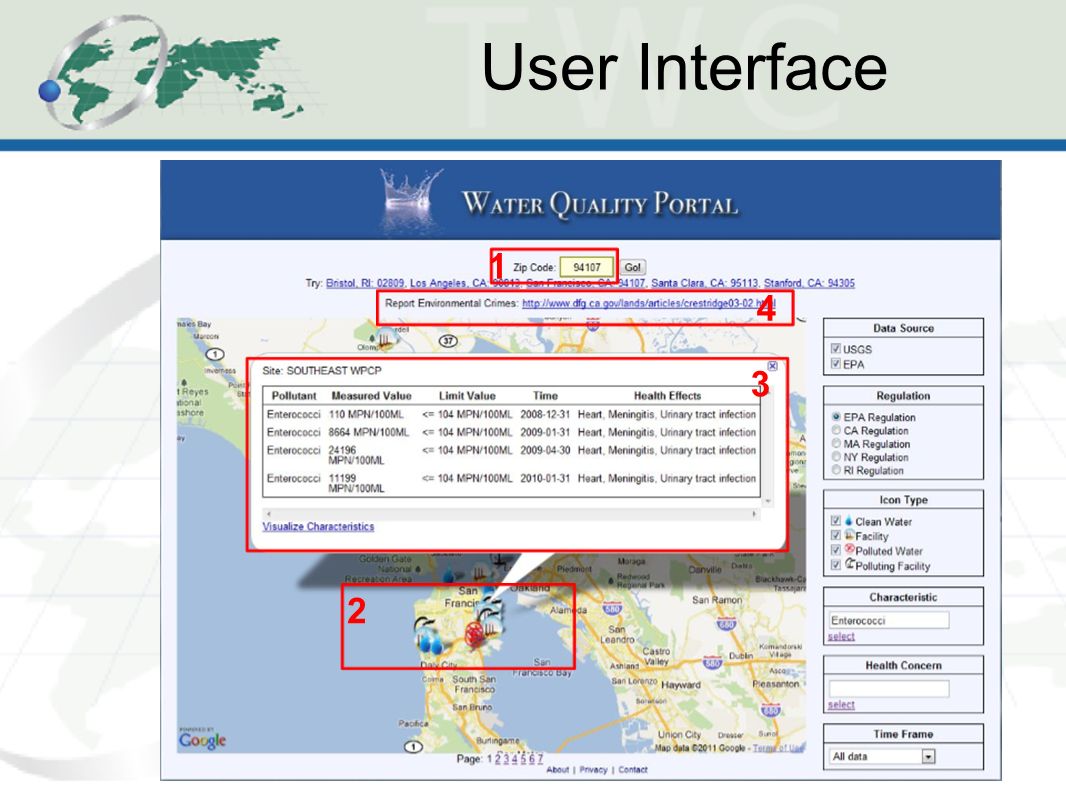Viewport: 1066px width, 800px height.
Task: Open the Privacy footer link
Action: (594, 769)
